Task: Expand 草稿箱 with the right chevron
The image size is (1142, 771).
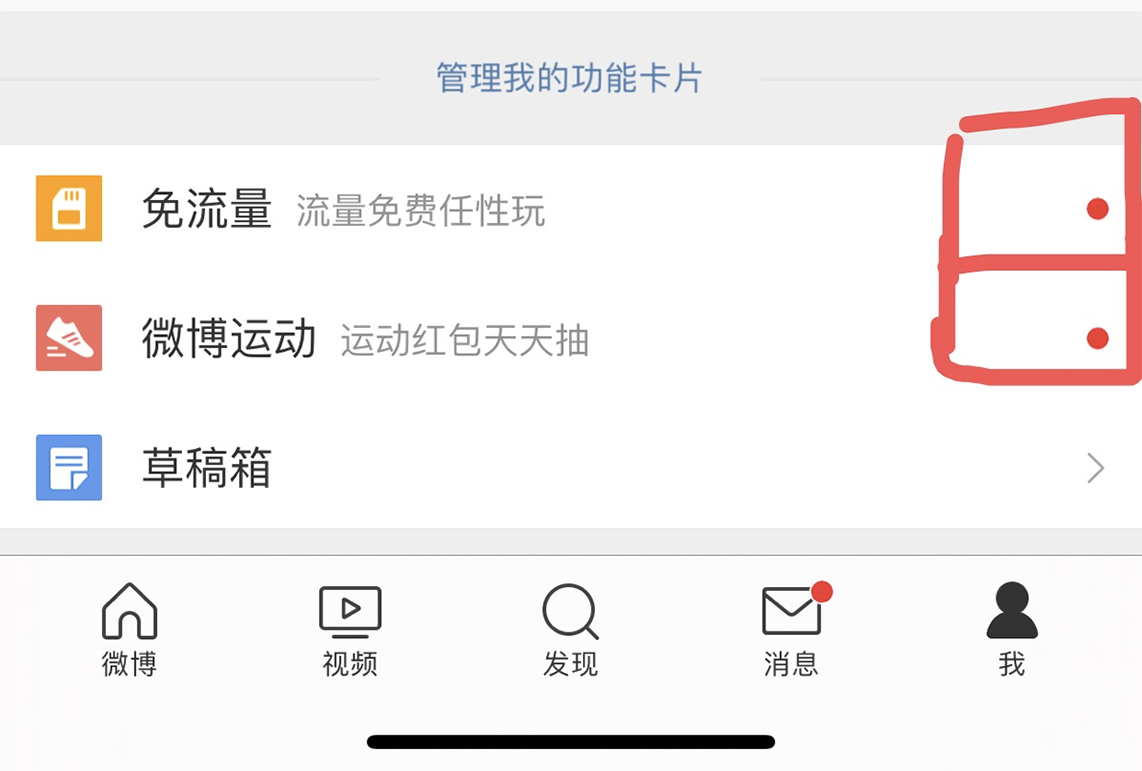Action: tap(1096, 468)
